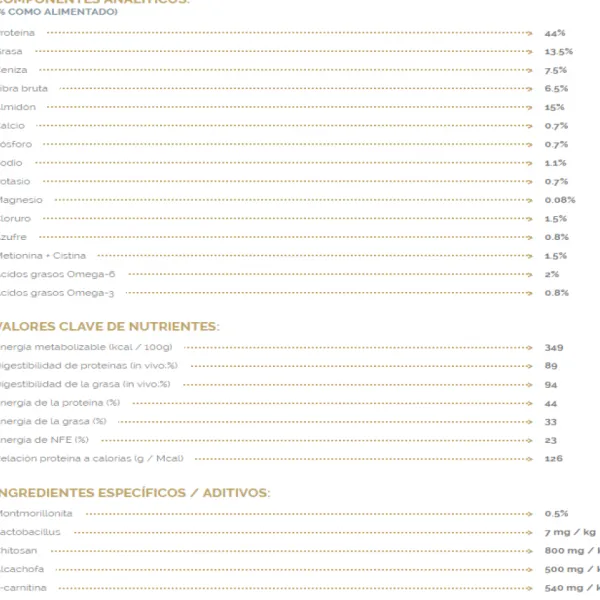Click Lactobacillus 7 mg / kg value
This screenshot has height=600, width=600.
click(x=570, y=532)
